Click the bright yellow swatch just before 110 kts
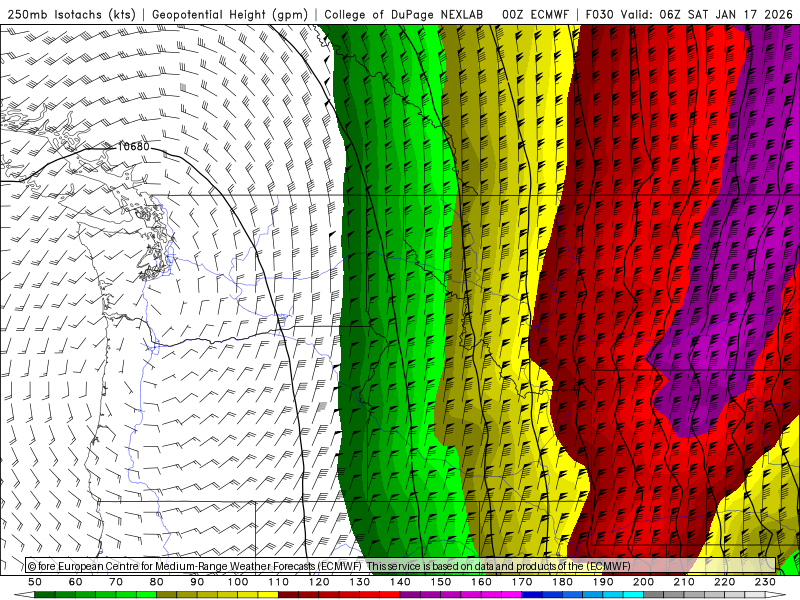The height and width of the screenshot is (600, 800). [x=268, y=595]
